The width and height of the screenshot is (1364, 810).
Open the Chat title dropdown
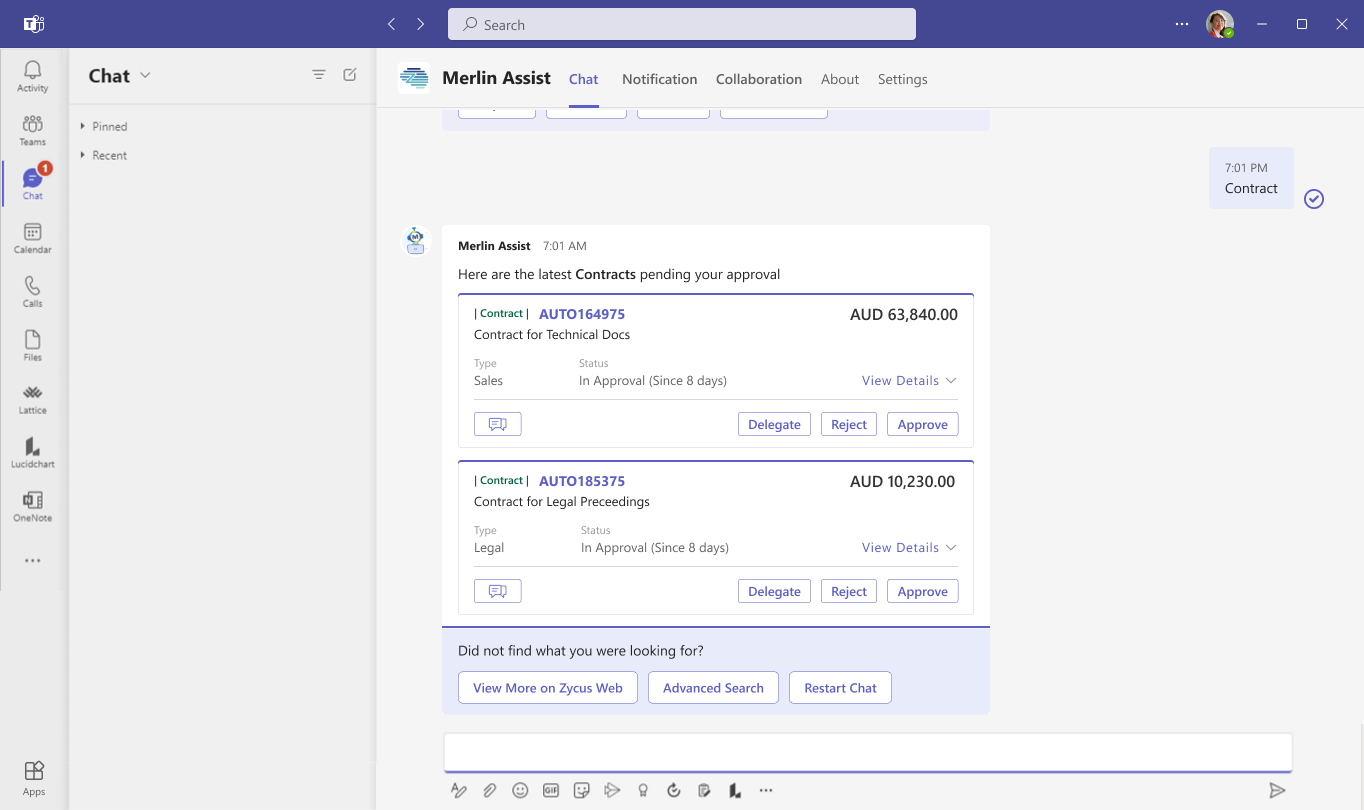tap(145, 76)
